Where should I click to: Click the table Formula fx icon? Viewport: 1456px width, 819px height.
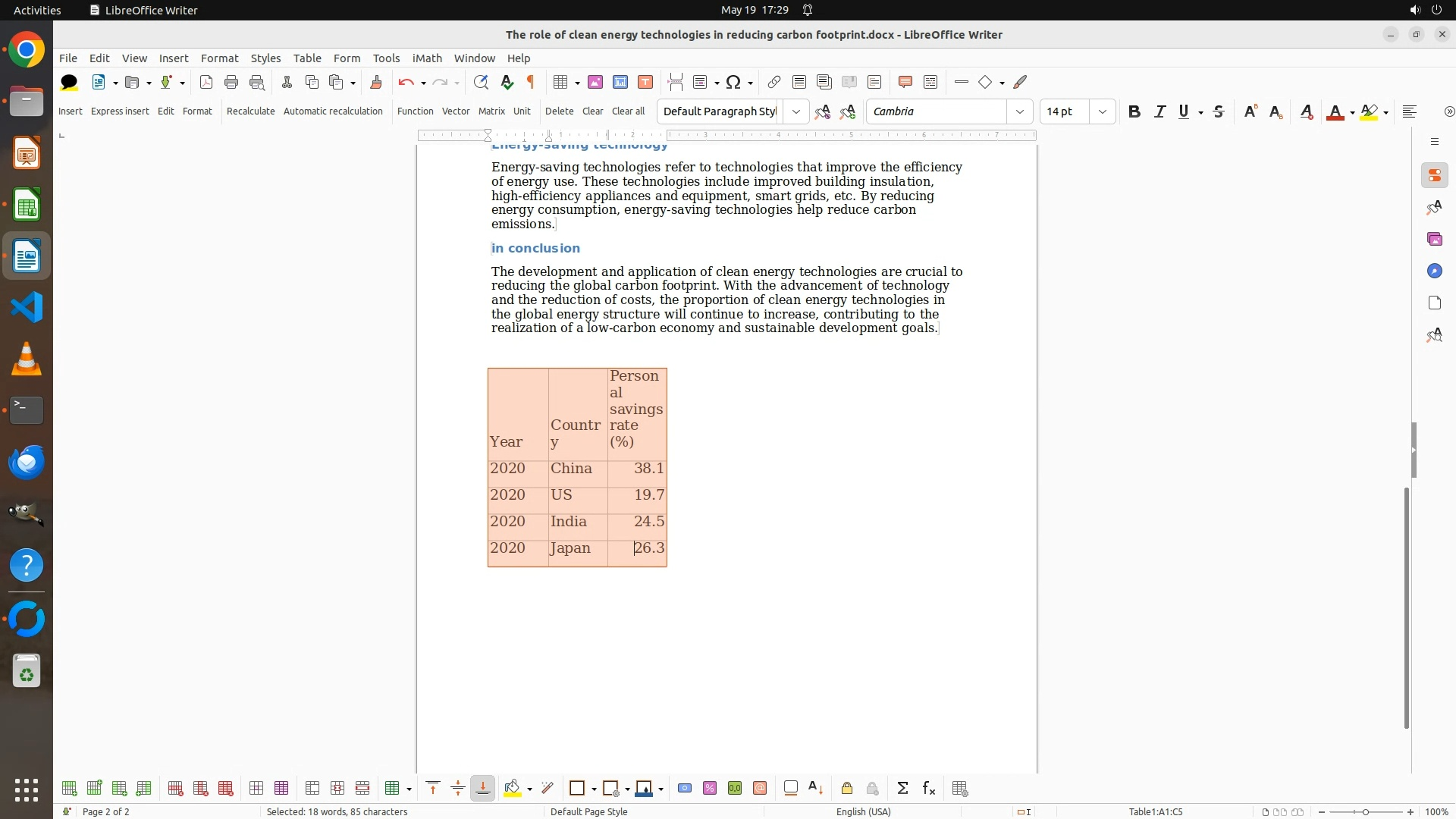[929, 789]
